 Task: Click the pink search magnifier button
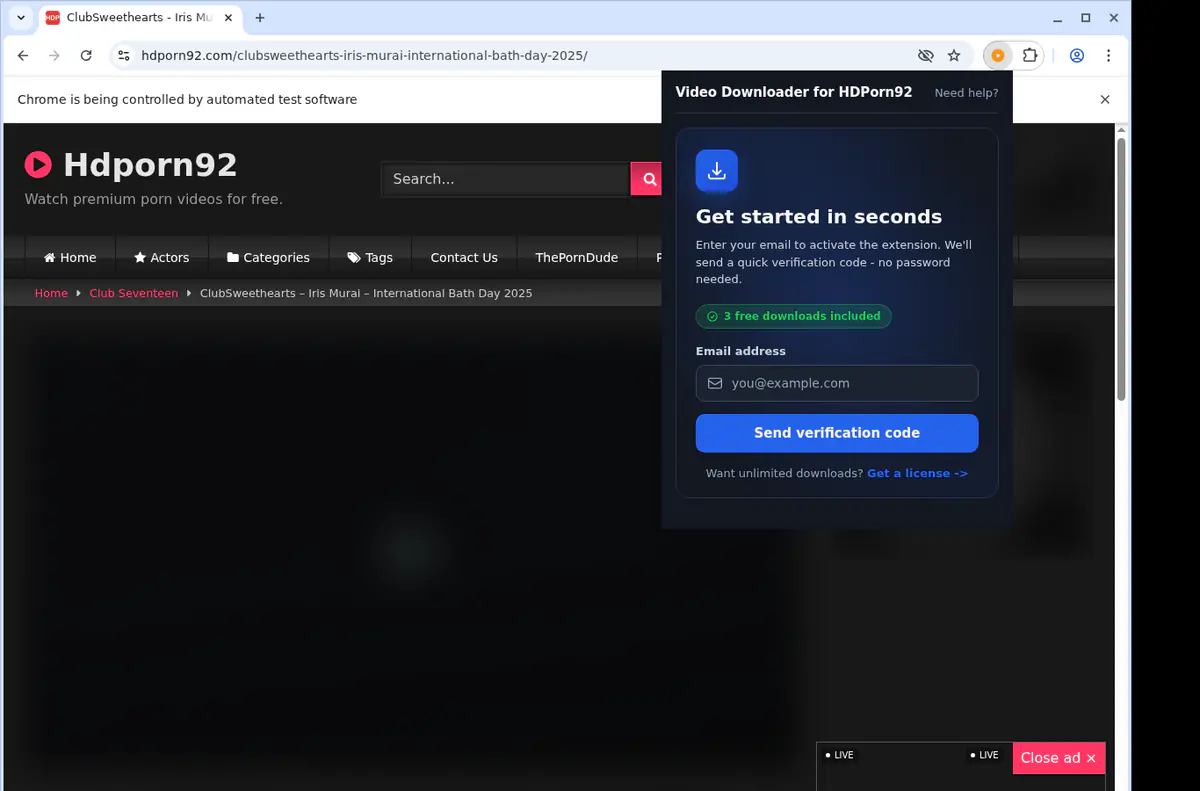click(648, 179)
